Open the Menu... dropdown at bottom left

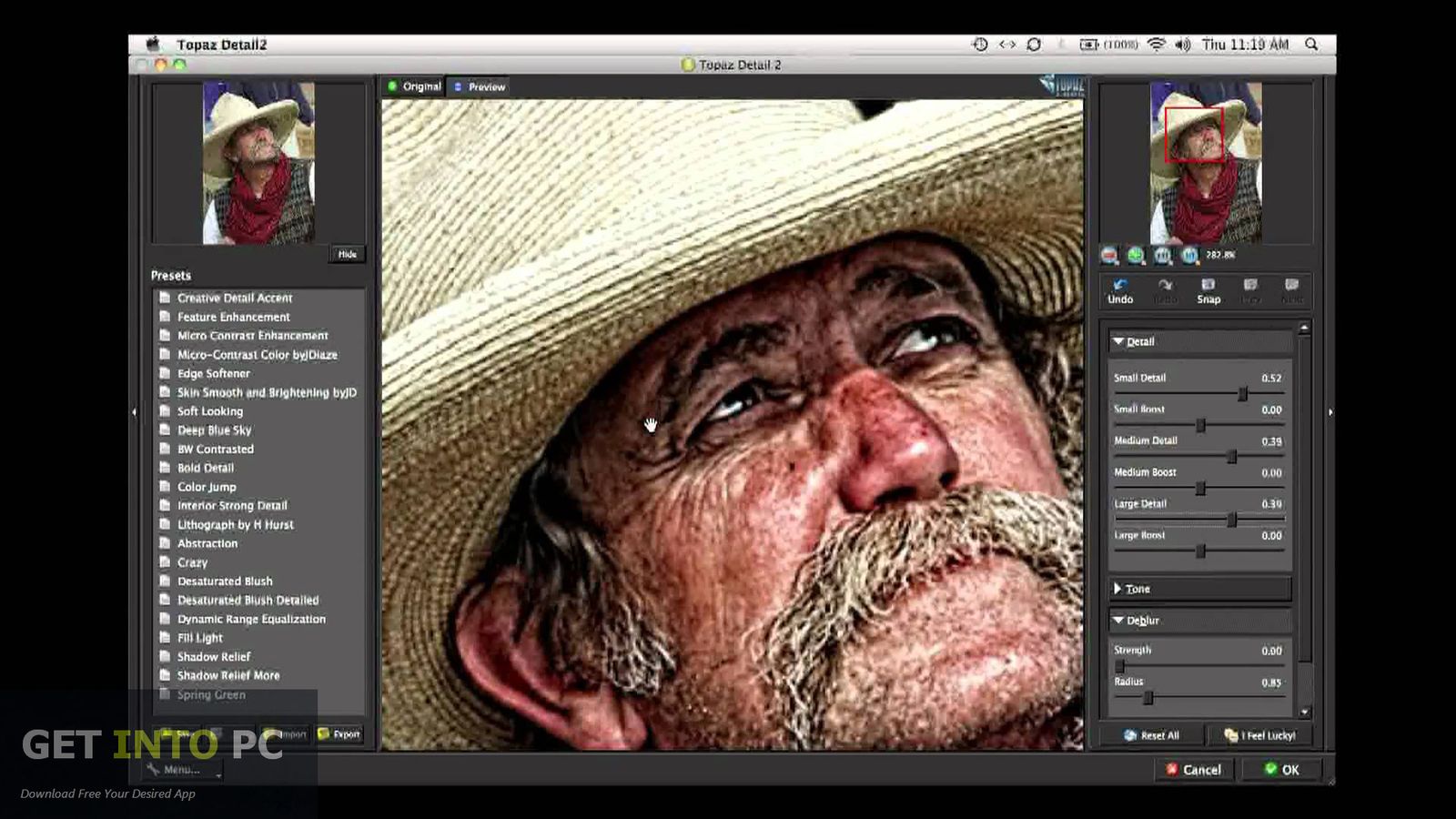pos(182,770)
